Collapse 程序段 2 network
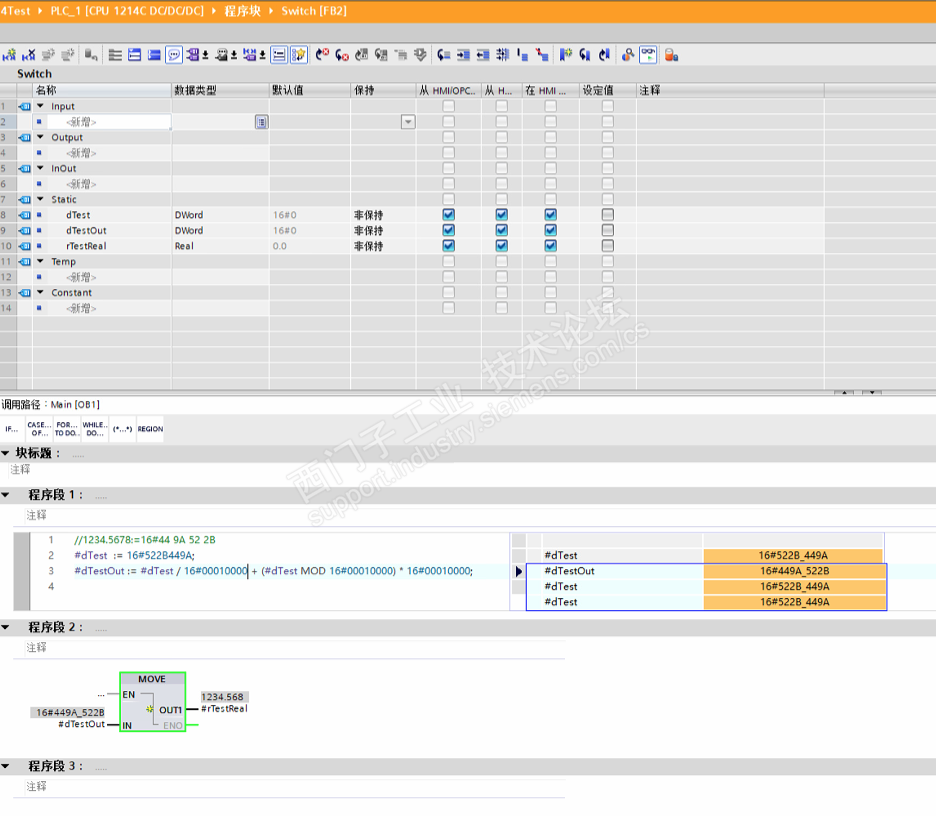936x816 pixels. [6, 627]
